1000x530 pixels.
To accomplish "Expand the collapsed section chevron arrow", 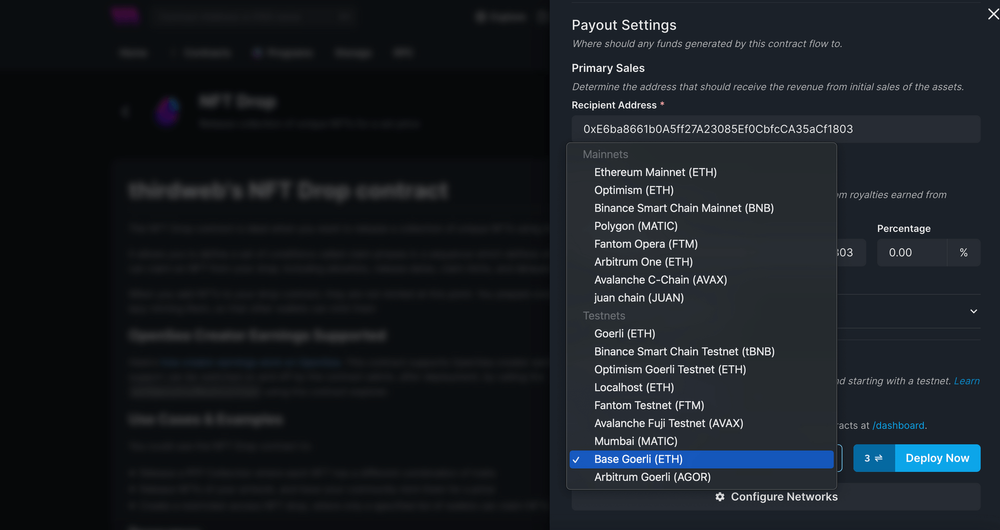I will click(974, 311).
